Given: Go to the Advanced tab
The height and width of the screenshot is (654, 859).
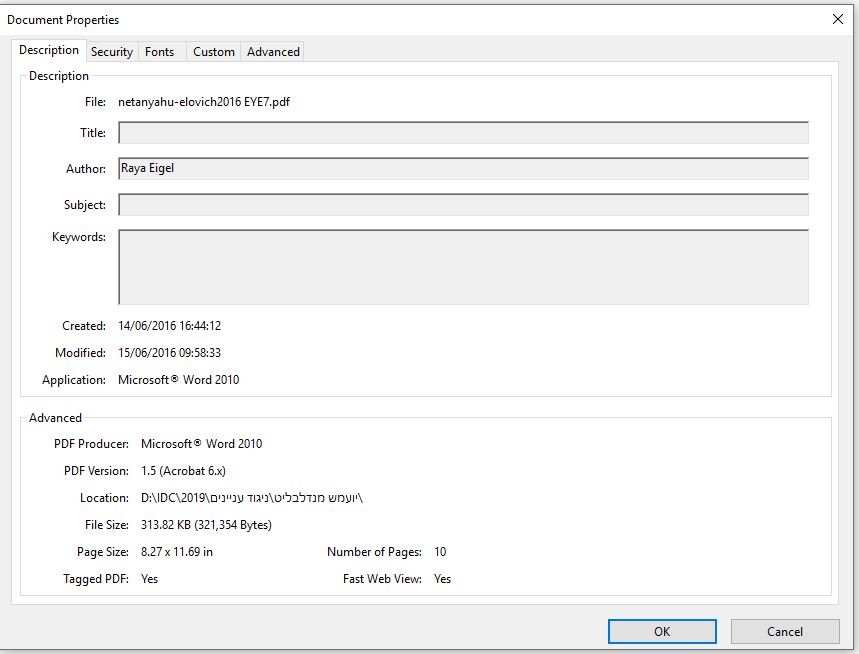Looking at the screenshot, I should [273, 52].
